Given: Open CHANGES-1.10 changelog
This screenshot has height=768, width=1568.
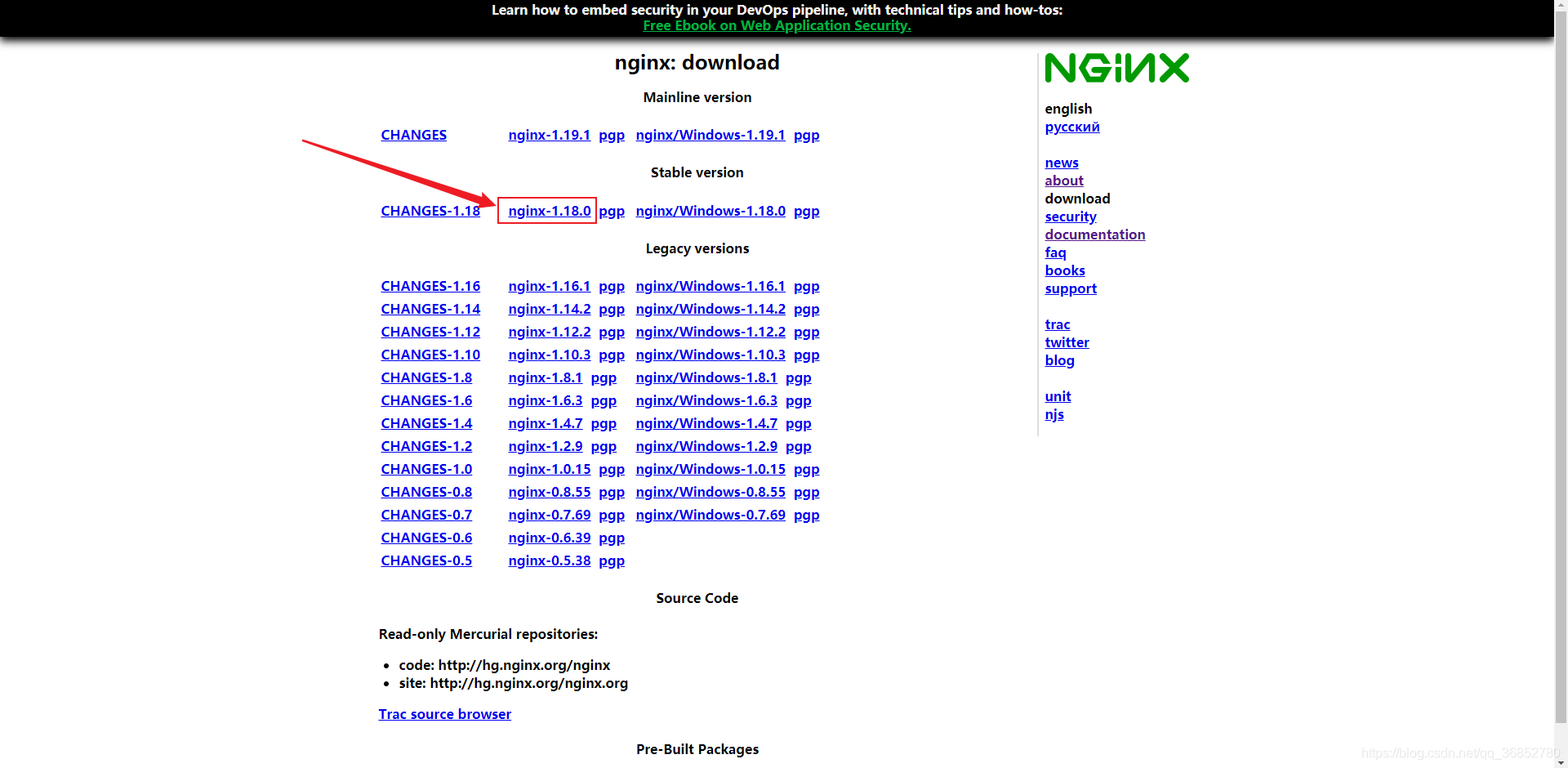Looking at the screenshot, I should (x=430, y=355).
